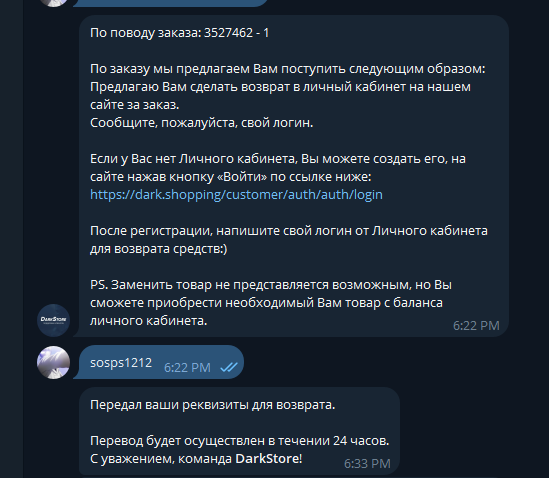
Task: Click the double-check read receipt icon
Action: point(229,367)
